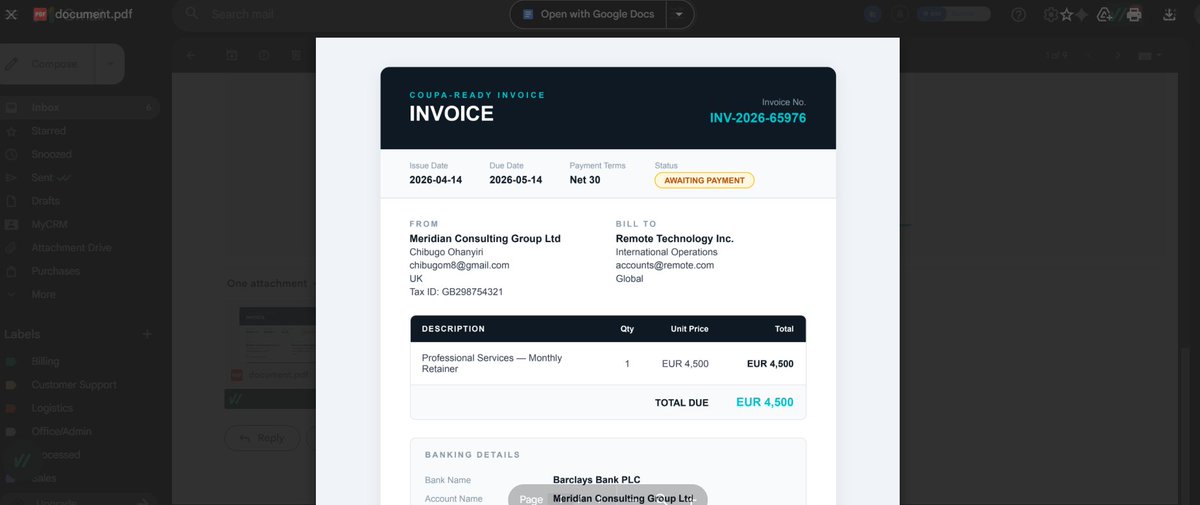Click the invoice number INV-2026-65976
This screenshot has width=1200, height=505.
pos(758,118)
